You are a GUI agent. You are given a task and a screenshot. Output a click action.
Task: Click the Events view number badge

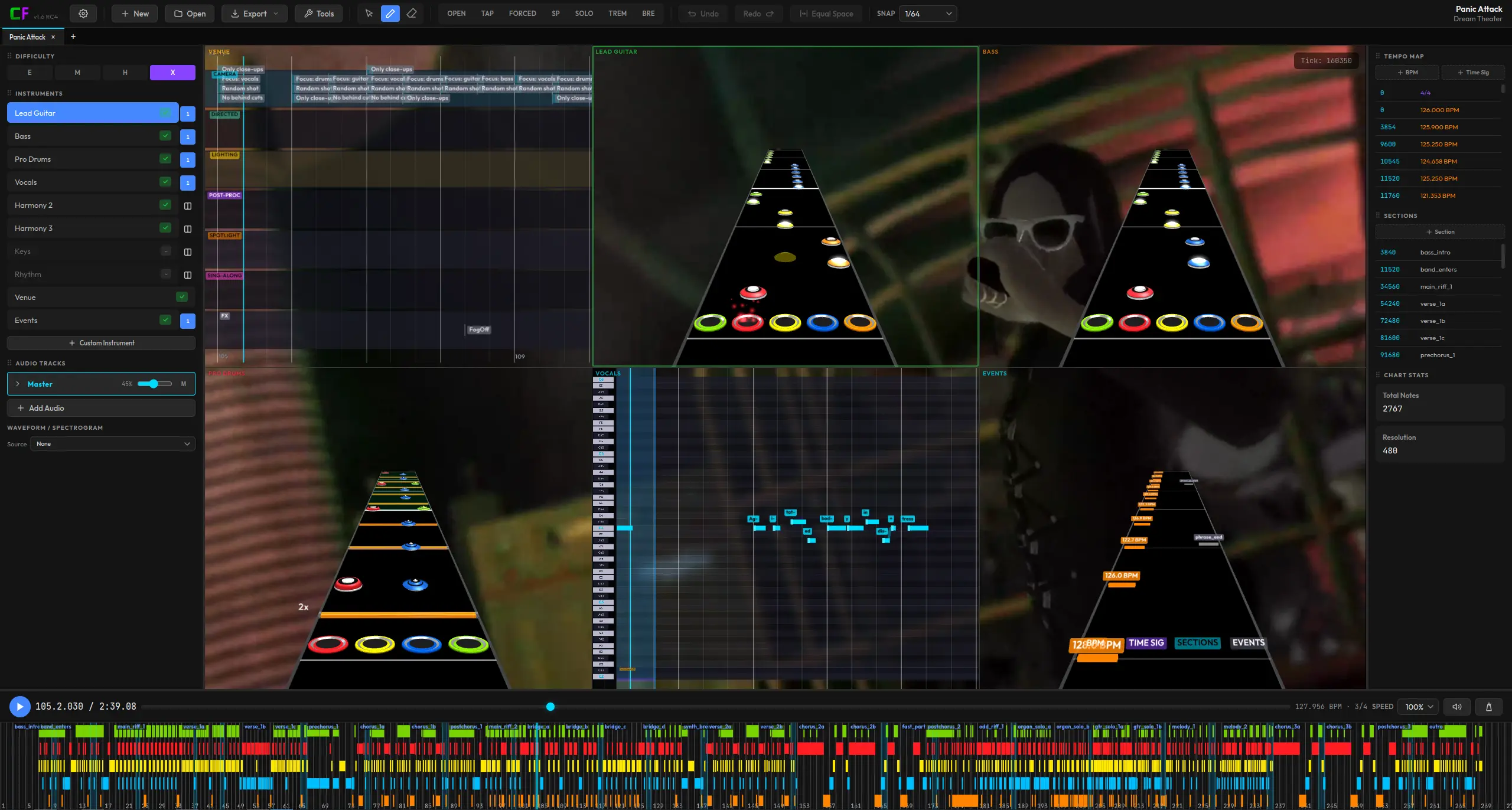coord(188,321)
